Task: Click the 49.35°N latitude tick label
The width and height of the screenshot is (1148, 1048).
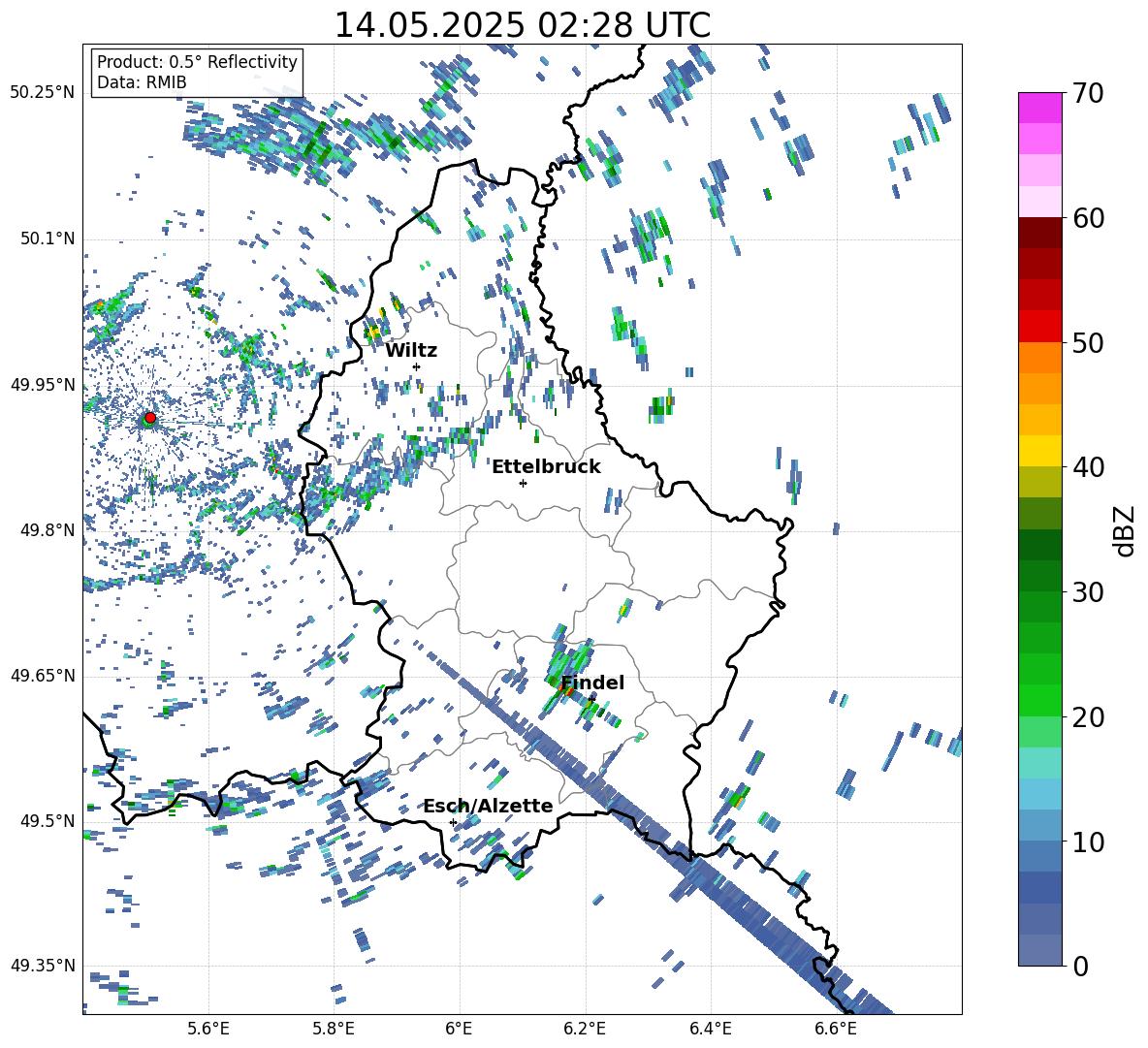Action: [x=43, y=966]
